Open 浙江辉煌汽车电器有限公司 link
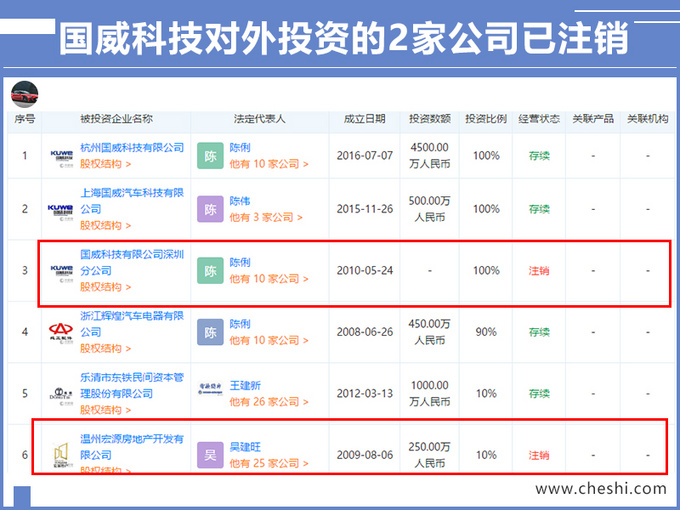 pos(132,324)
